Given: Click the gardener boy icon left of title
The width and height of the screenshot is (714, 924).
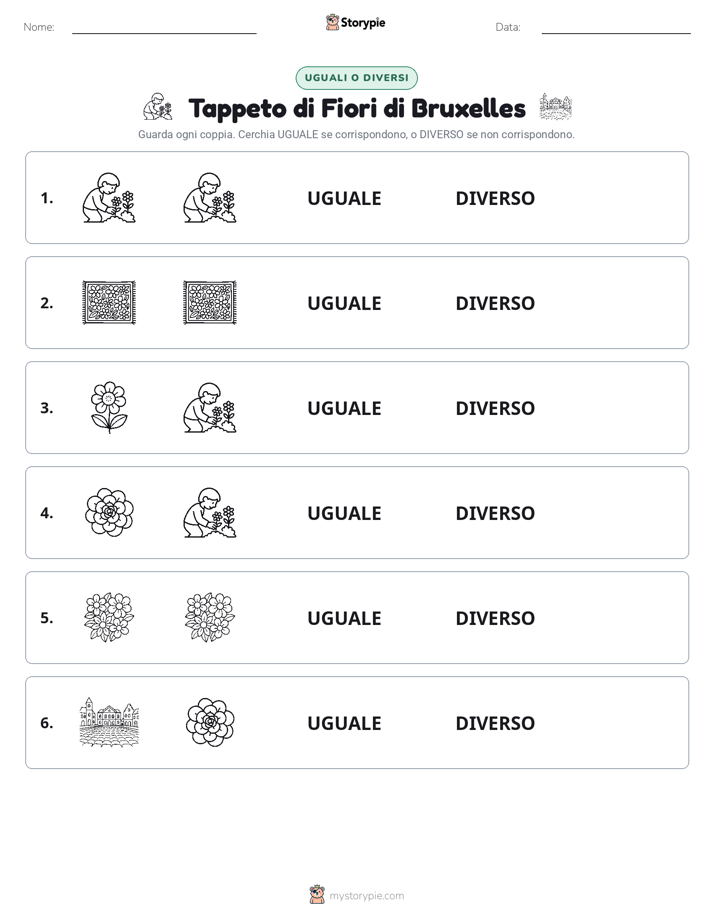Looking at the screenshot, I should 158,107.
